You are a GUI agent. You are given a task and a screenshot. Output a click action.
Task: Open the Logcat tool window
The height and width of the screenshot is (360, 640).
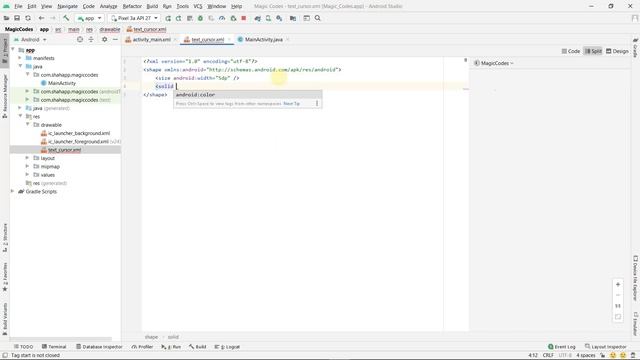coord(227,347)
